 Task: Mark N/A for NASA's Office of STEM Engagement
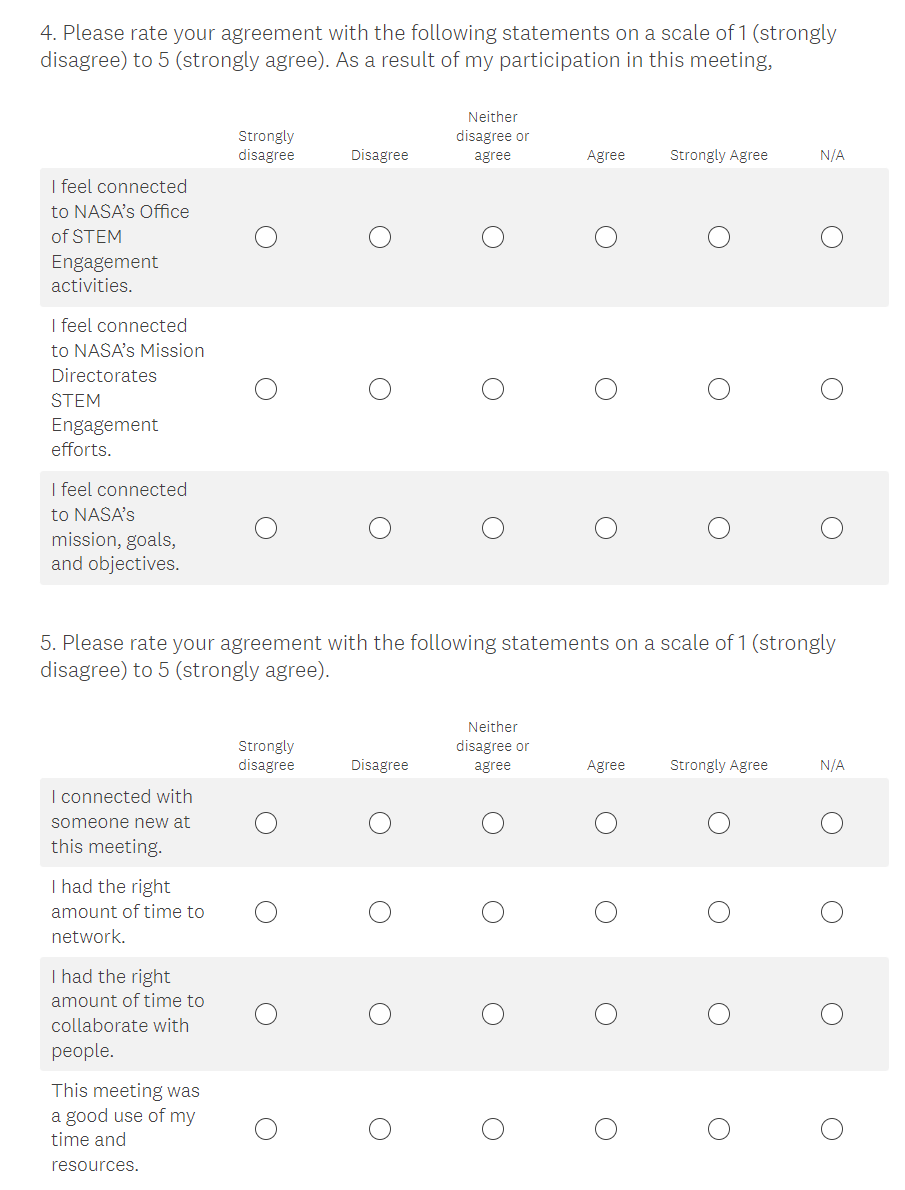pyautogui.click(x=831, y=237)
